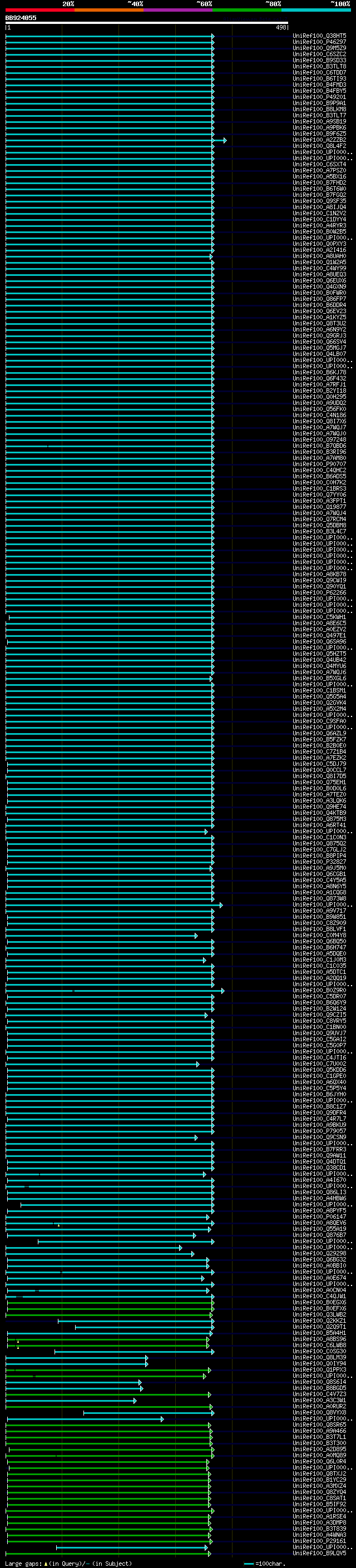Select hit UniRef100_Q8VYX8
Image resolution: width=356 pixels, height=1568 pixels.
pyautogui.click(x=319, y=1412)
